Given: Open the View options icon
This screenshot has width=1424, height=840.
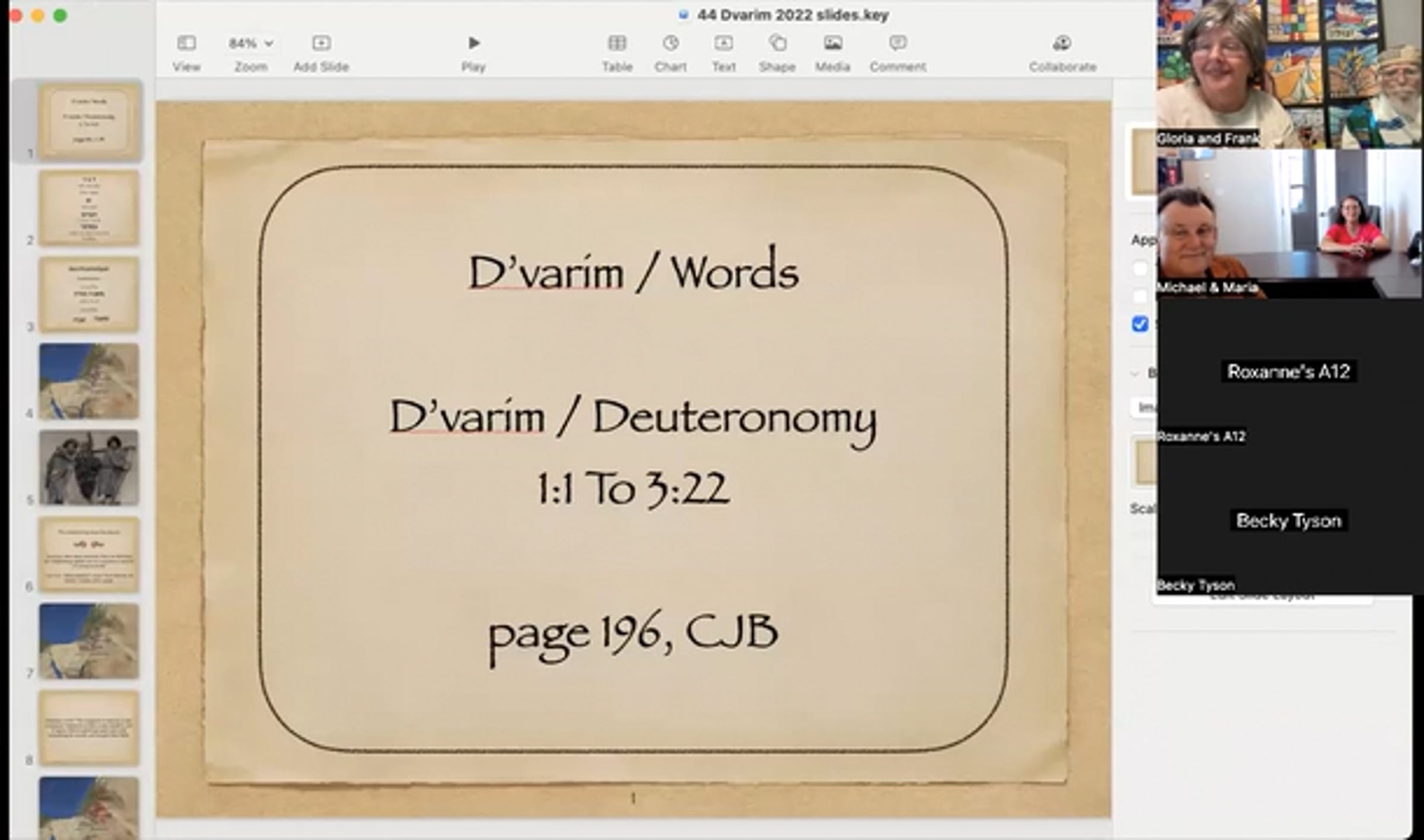Looking at the screenshot, I should [186, 43].
